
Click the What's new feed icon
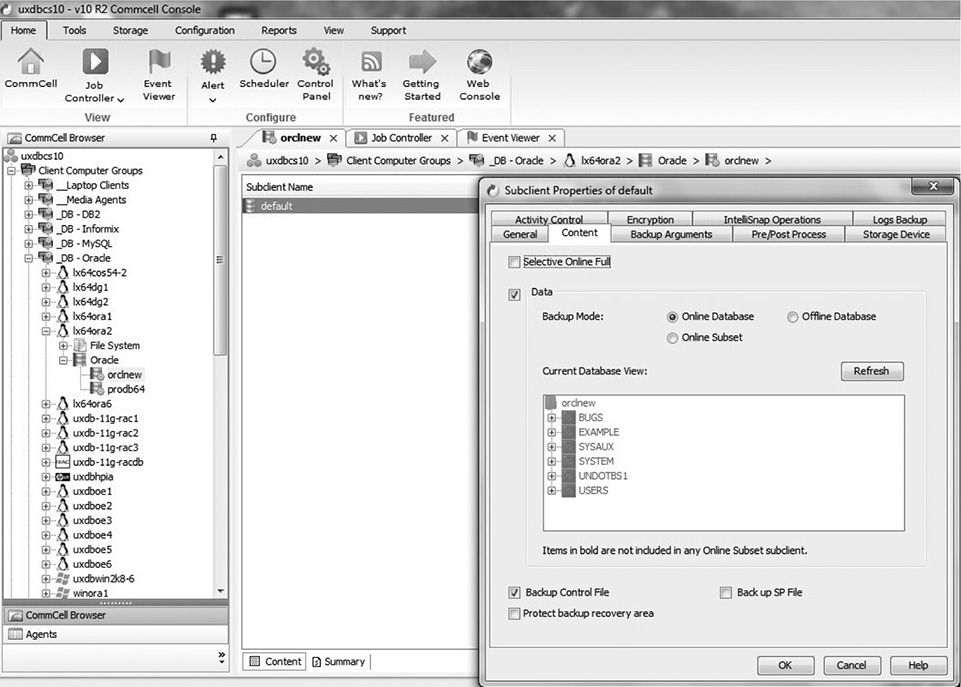[x=371, y=62]
